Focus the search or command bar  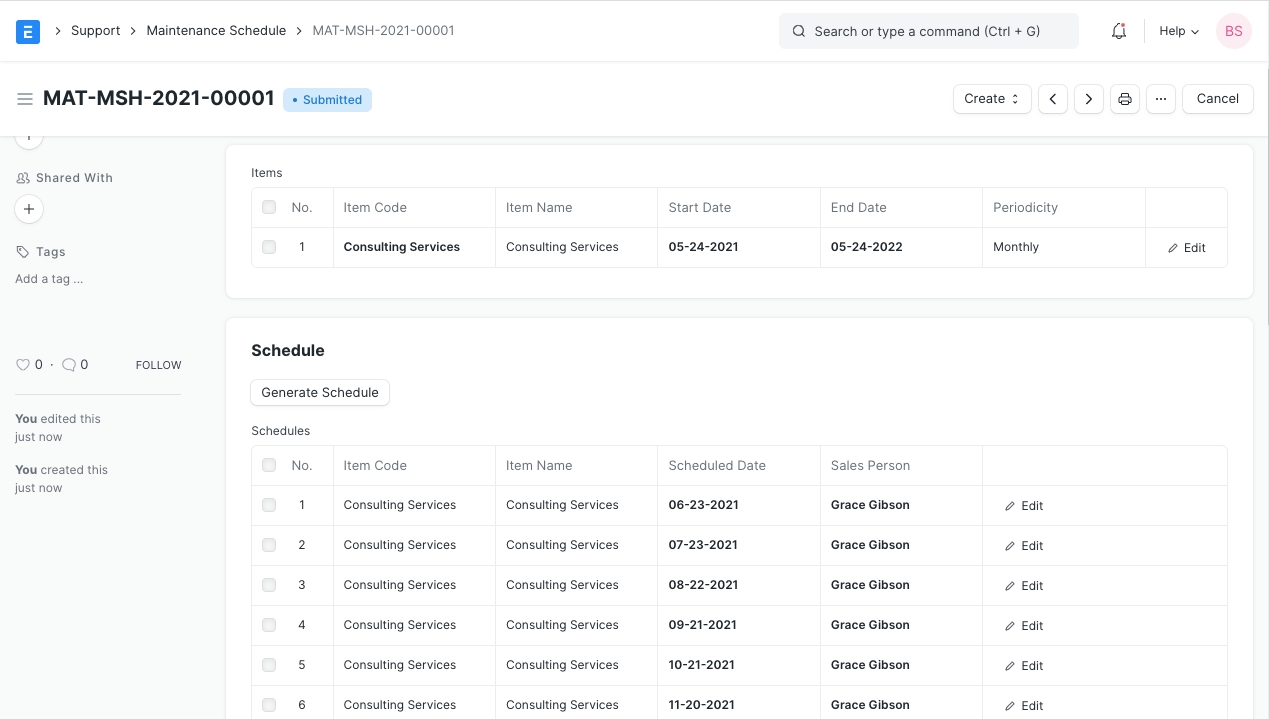(928, 31)
